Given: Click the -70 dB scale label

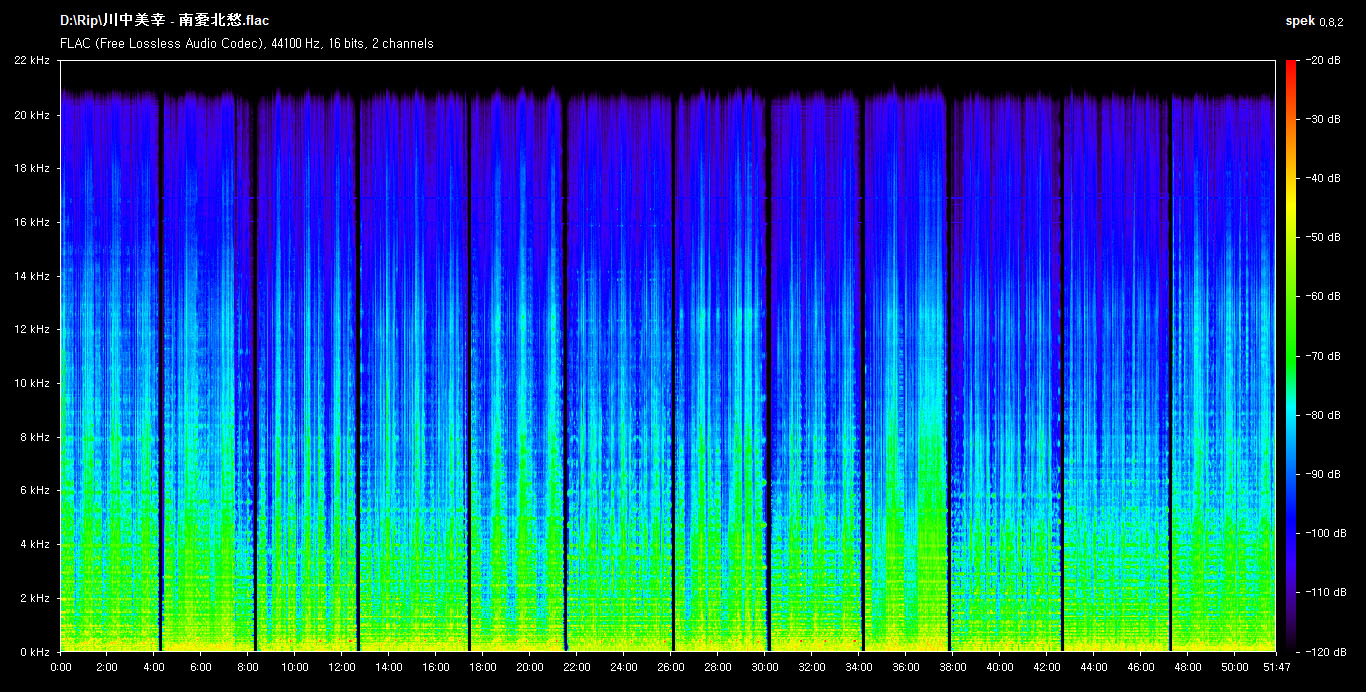Looking at the screenshot, I should [x=1323, y=356].
